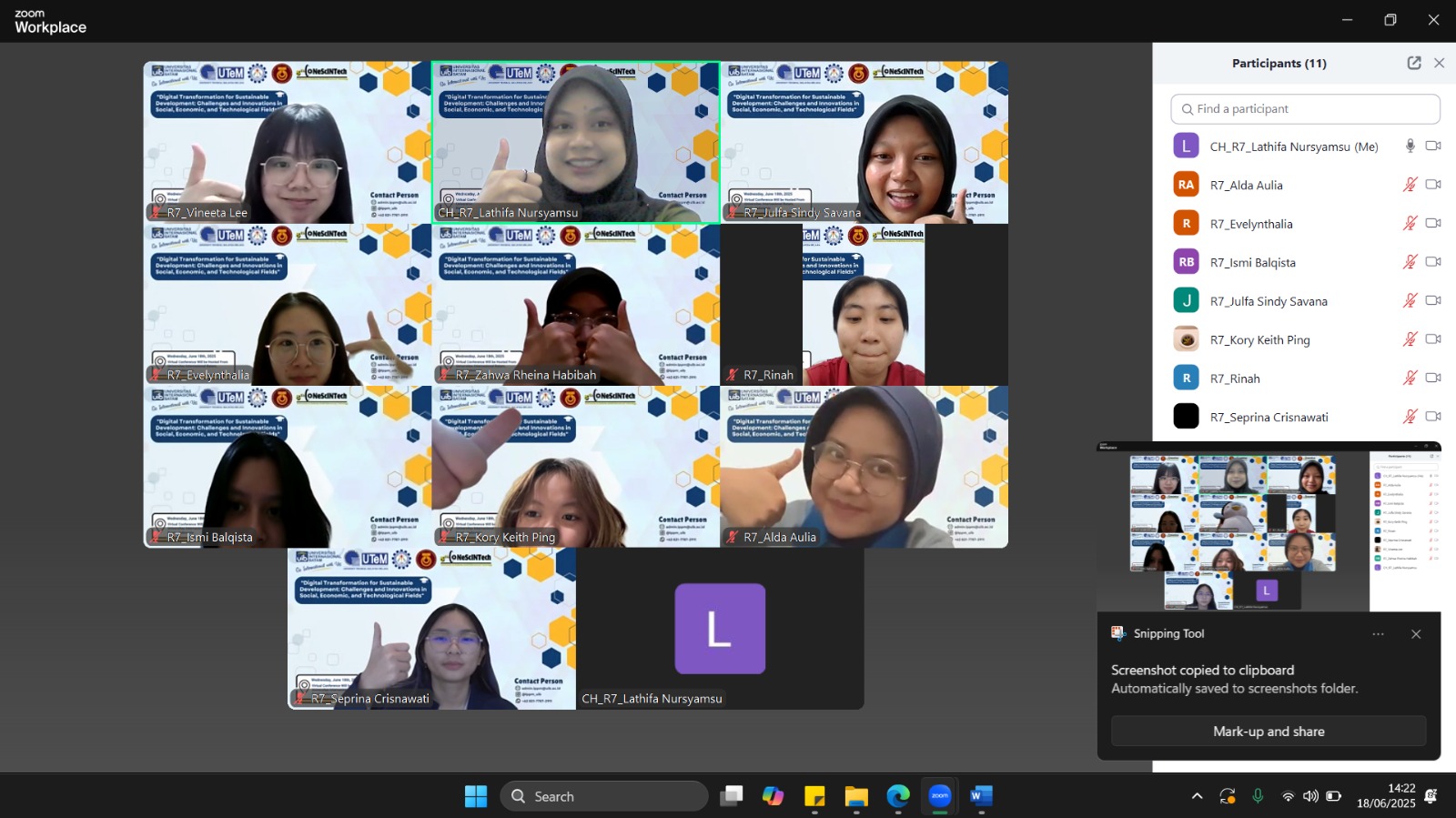Unmute R7_Evelynthalia in participants list
1456x818 pixels.
1410,223
